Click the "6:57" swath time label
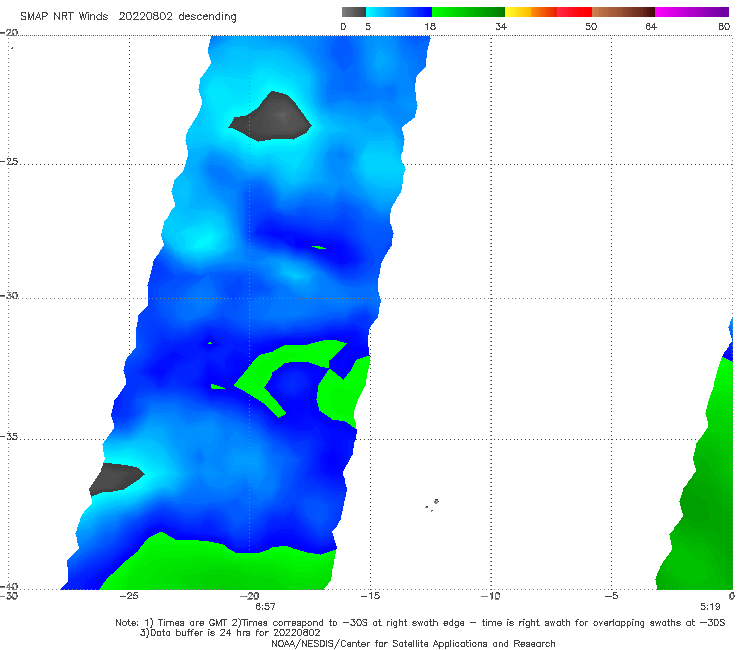740x650 pixels. point(265,607)
